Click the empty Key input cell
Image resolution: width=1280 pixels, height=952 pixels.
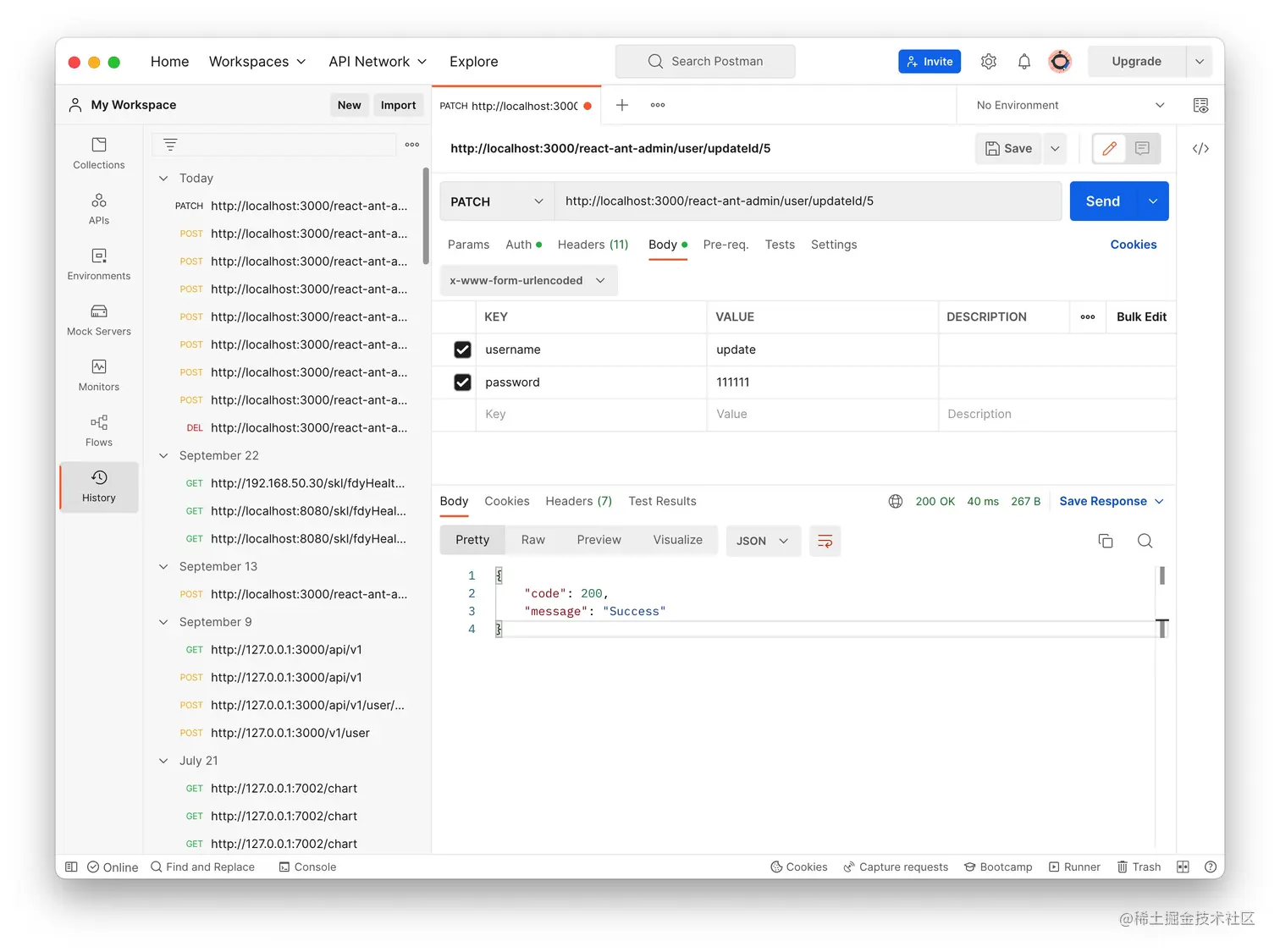tap(591, 415)
